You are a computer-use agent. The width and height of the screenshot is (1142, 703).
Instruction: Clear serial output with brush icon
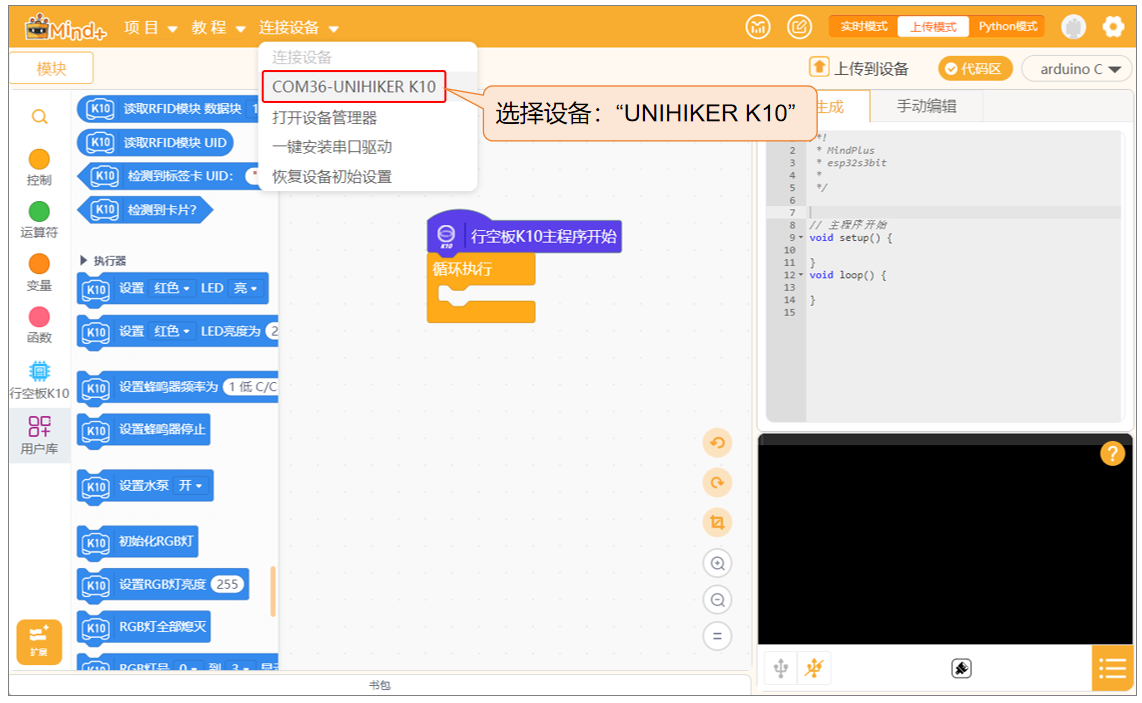(x=961, y=668)
